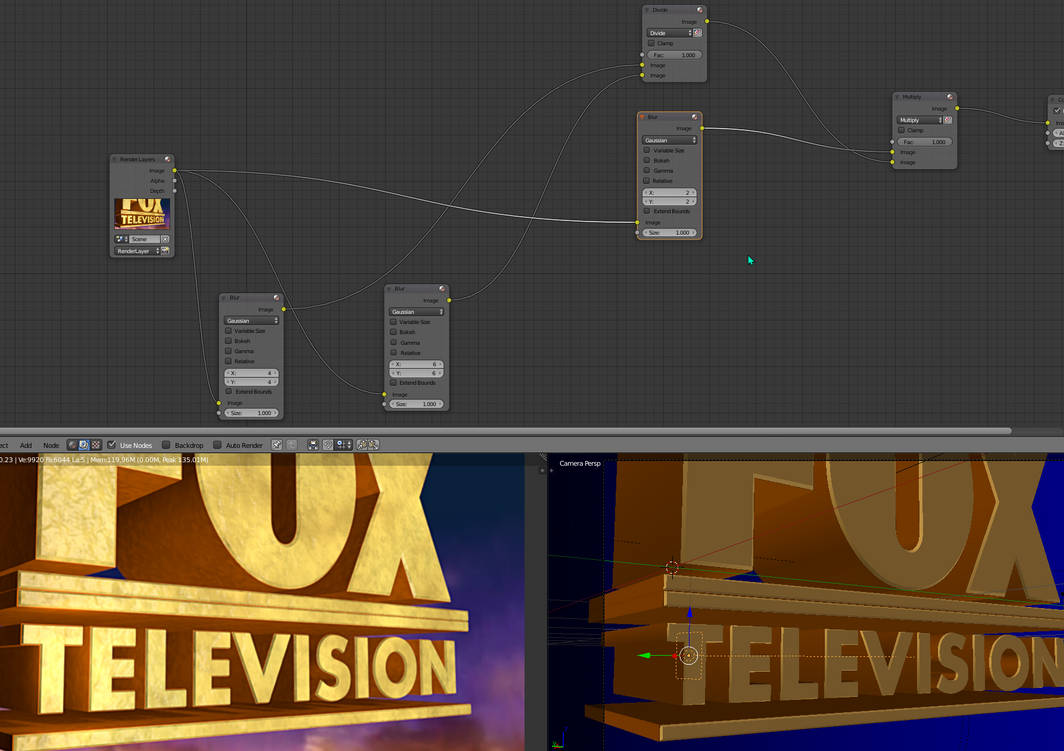The width and height of the screenshot is (1064, 751).
Task: Toggle the snap magnet icon in node header
Action: point(328,445)
